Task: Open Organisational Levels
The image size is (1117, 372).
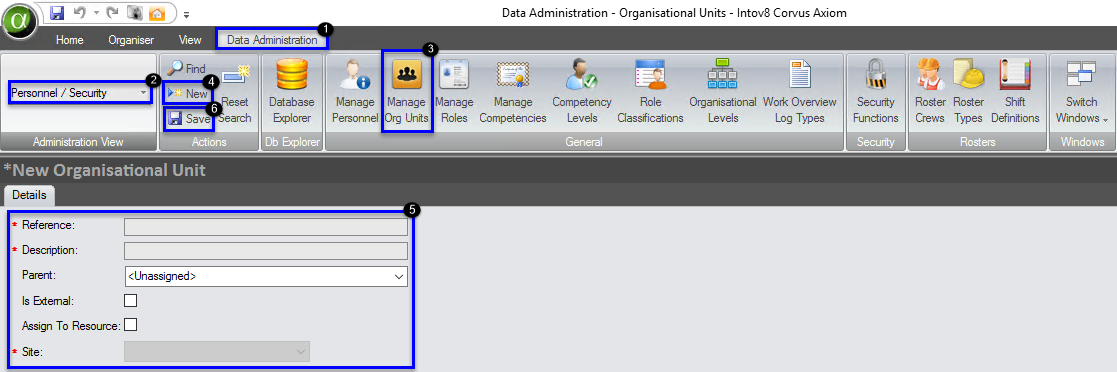Action: click(722, 93)
